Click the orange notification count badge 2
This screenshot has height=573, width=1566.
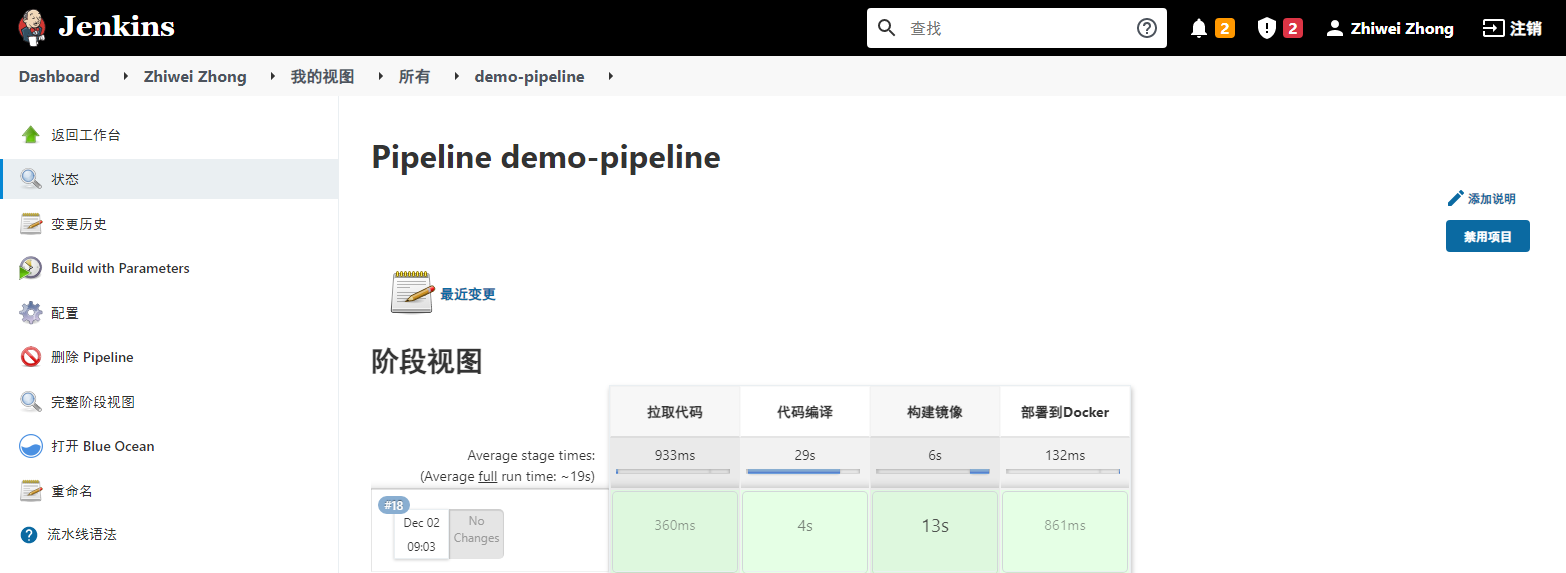(x=1224, y=28)
